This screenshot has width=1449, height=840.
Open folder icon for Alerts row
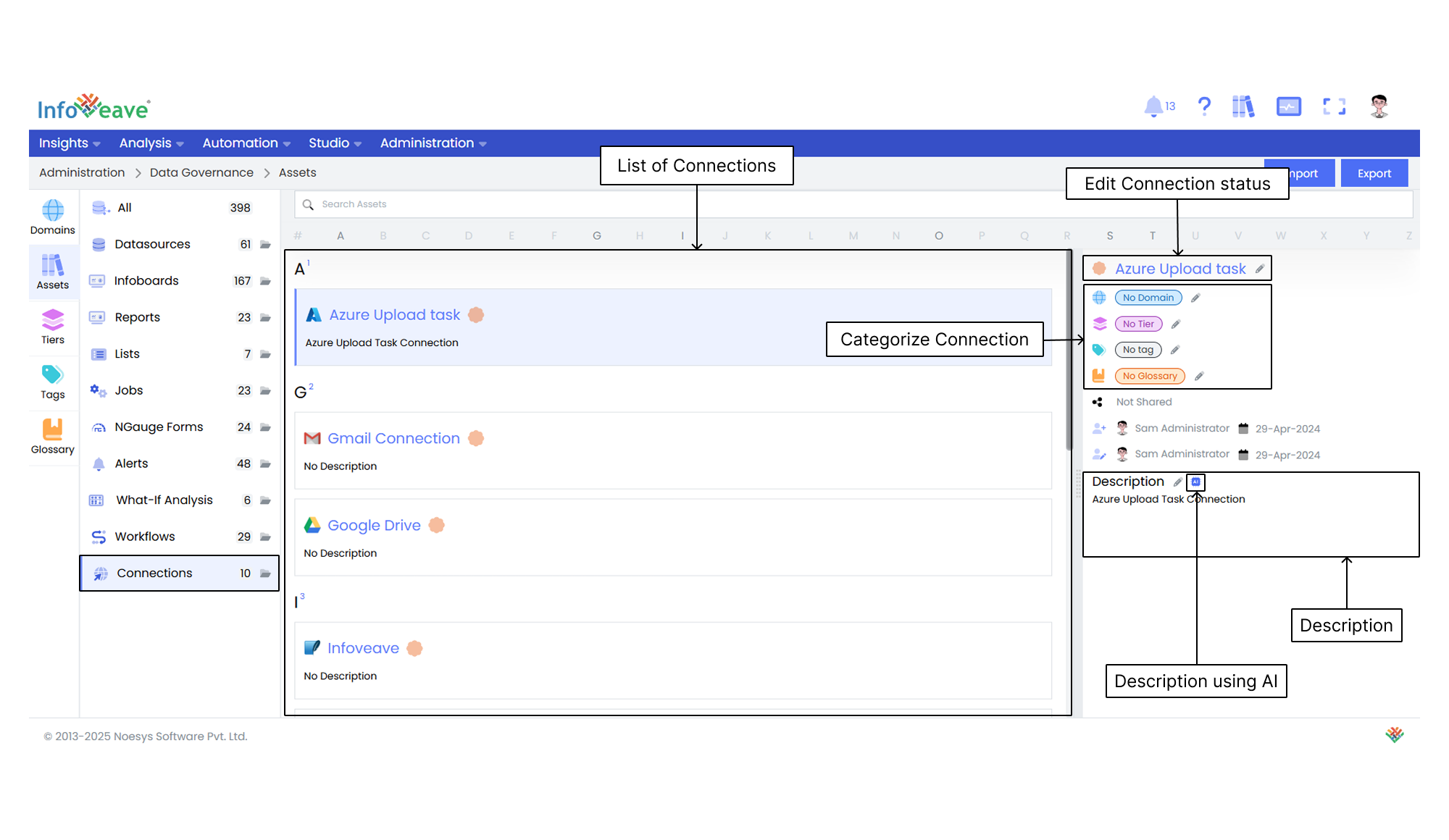pos(265,463)
